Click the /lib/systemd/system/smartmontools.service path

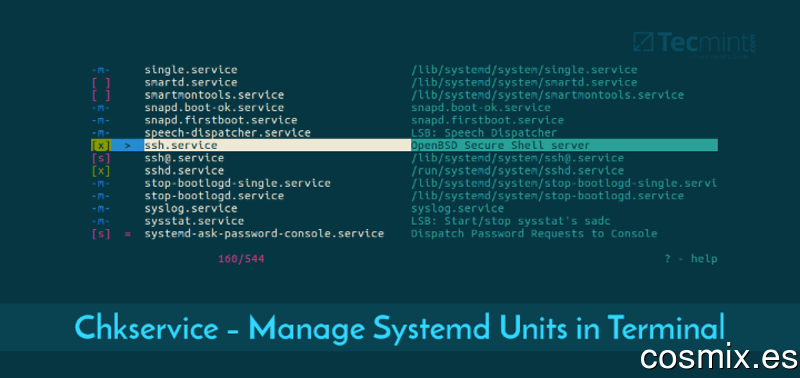[x=547, y=95]
